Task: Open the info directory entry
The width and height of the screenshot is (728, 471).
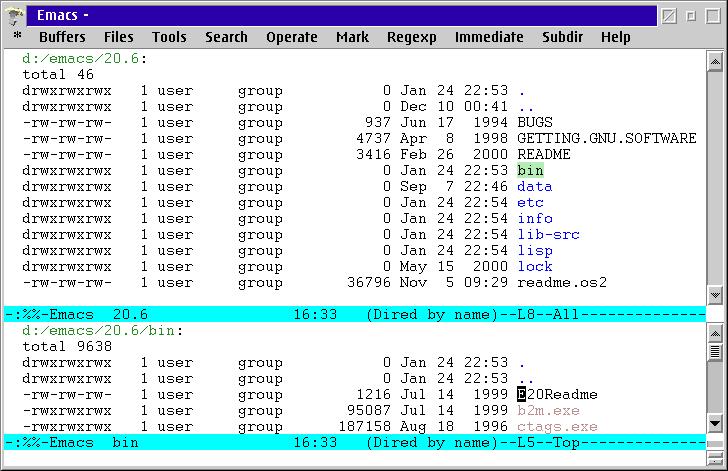Action: coord(535,218)
